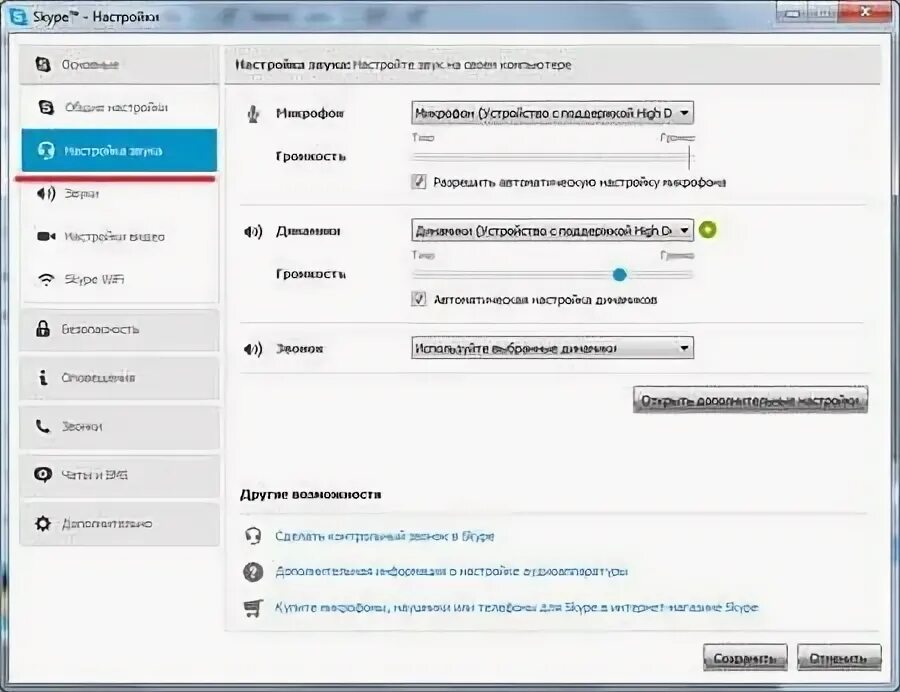The height and width of the screenshot is (692, 900).
Task: Open the Дополнительно section
Action: pos(119,523)
